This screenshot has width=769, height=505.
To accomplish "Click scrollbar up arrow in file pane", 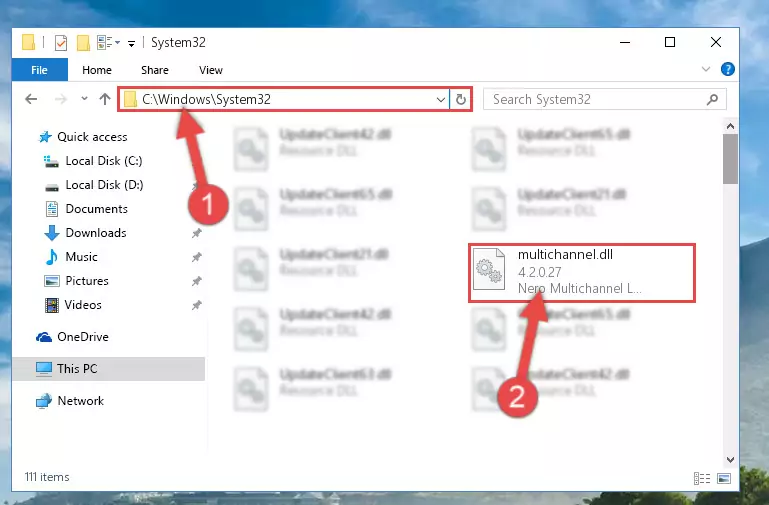I will [730, 126].
